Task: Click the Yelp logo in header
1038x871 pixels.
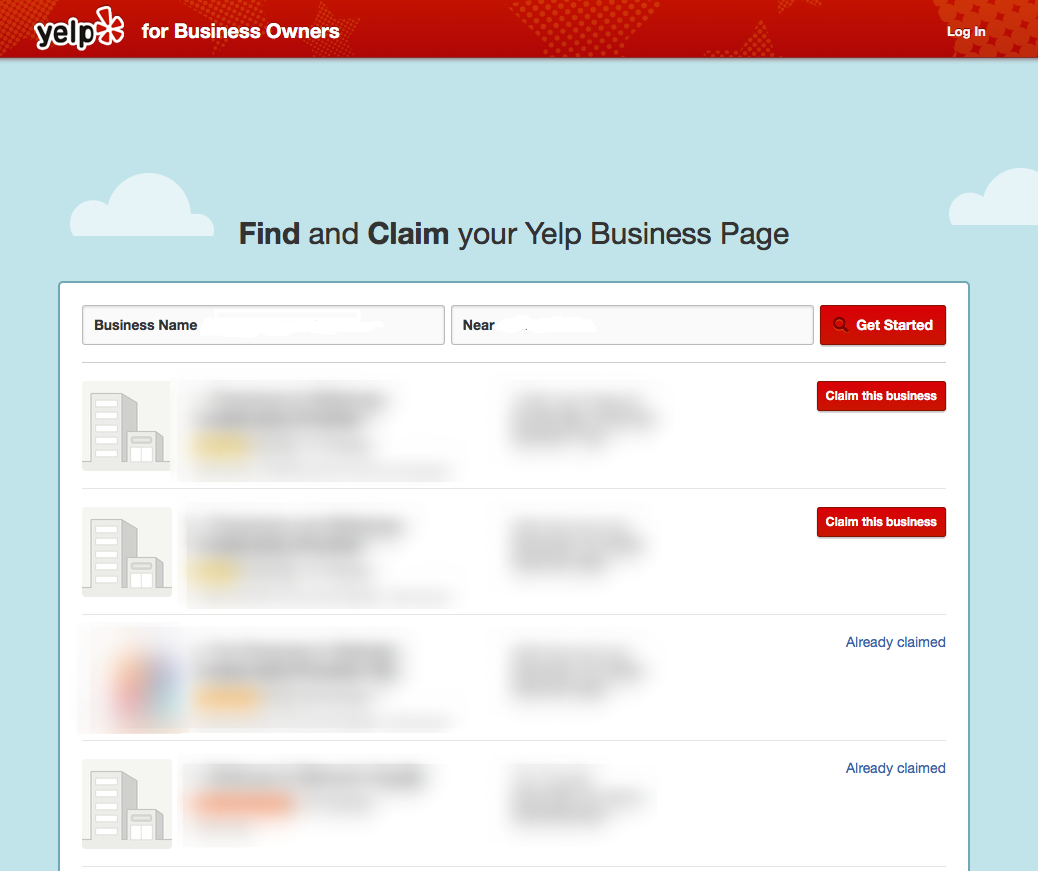Action: [79, 29]
